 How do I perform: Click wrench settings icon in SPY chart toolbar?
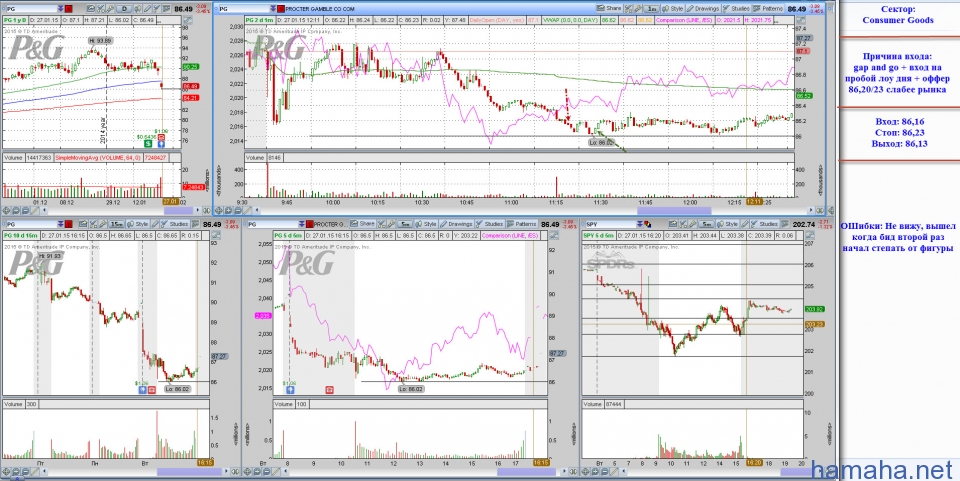click(692, 224)
